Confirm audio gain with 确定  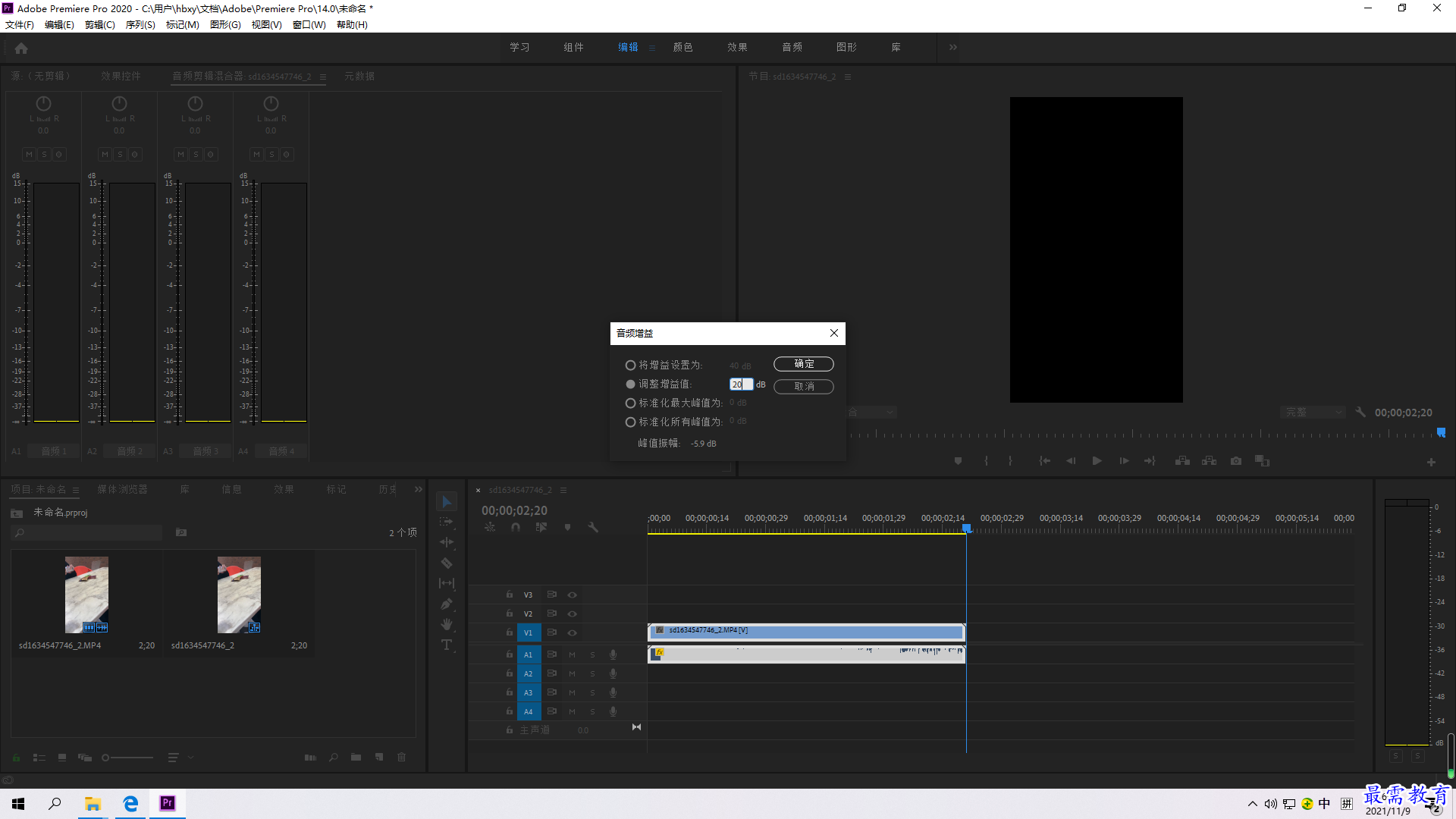(804, 364)
